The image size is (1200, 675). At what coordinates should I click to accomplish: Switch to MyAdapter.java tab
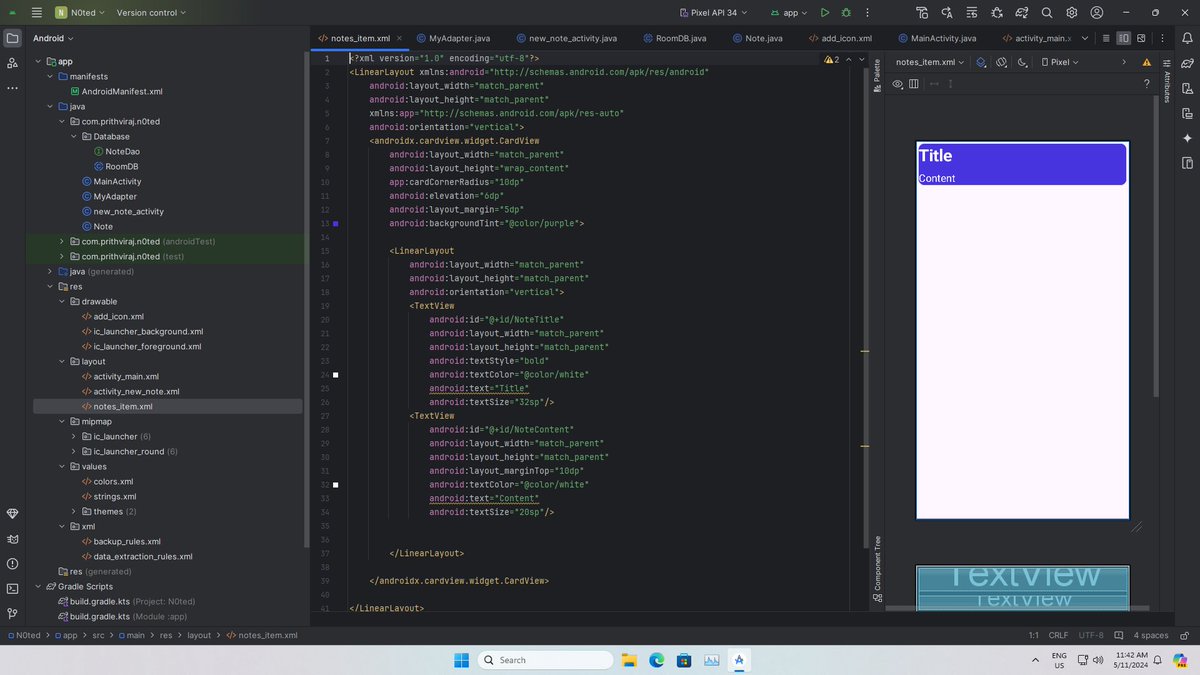pos(456,38)
